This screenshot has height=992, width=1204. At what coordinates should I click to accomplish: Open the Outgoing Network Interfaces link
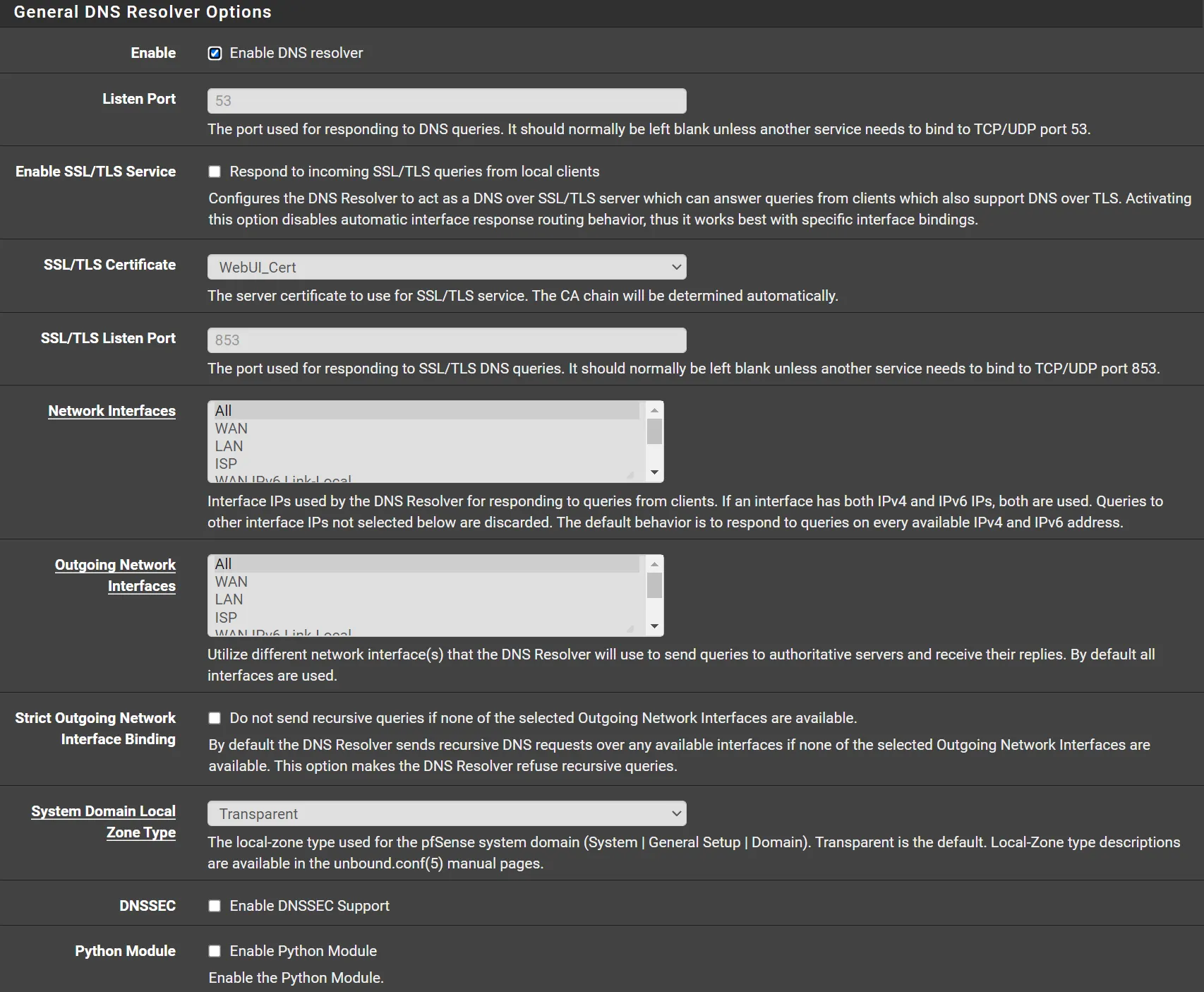(116, 575)
